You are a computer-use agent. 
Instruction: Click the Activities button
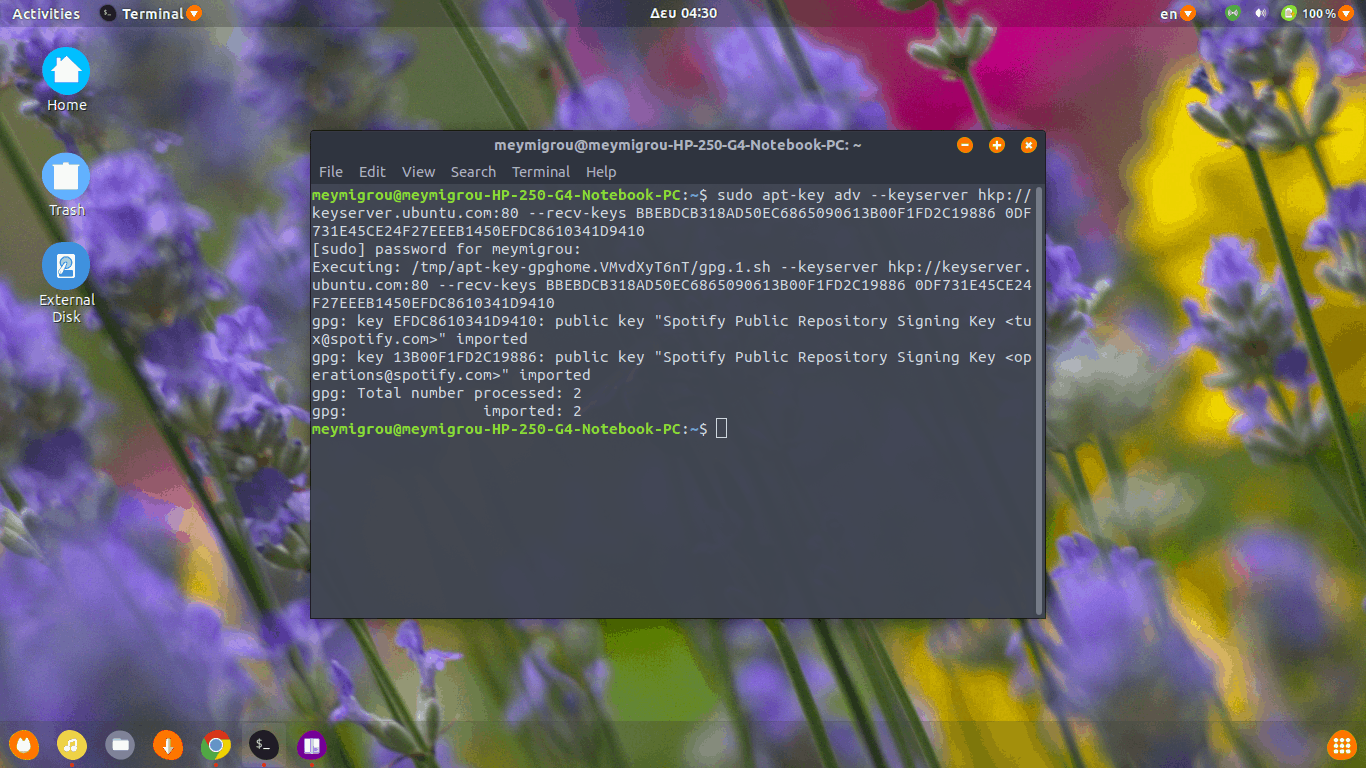(46, 14)
